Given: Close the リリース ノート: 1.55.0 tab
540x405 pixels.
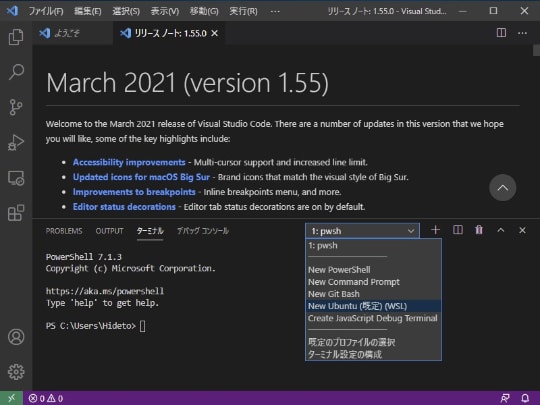Looking at the screenshot, I should click(x=215, y=33).
